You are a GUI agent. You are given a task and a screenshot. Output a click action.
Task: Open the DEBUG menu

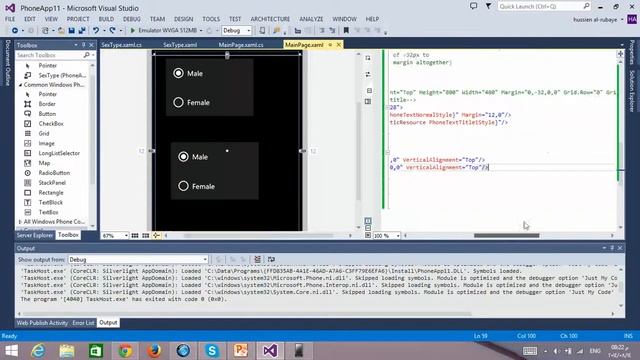tap(131, 19)
